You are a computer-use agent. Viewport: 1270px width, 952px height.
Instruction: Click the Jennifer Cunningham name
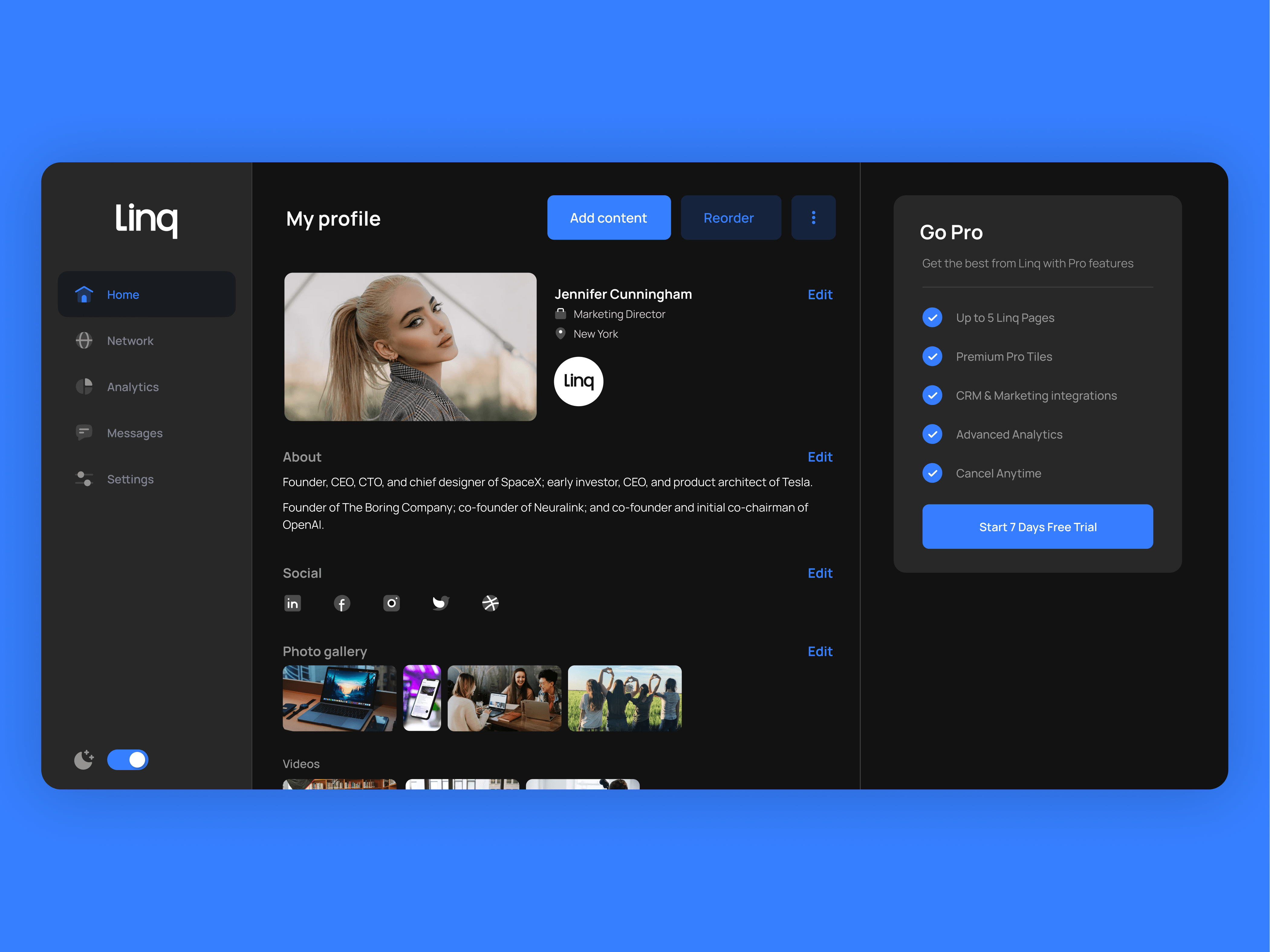[x=623, y=294]
